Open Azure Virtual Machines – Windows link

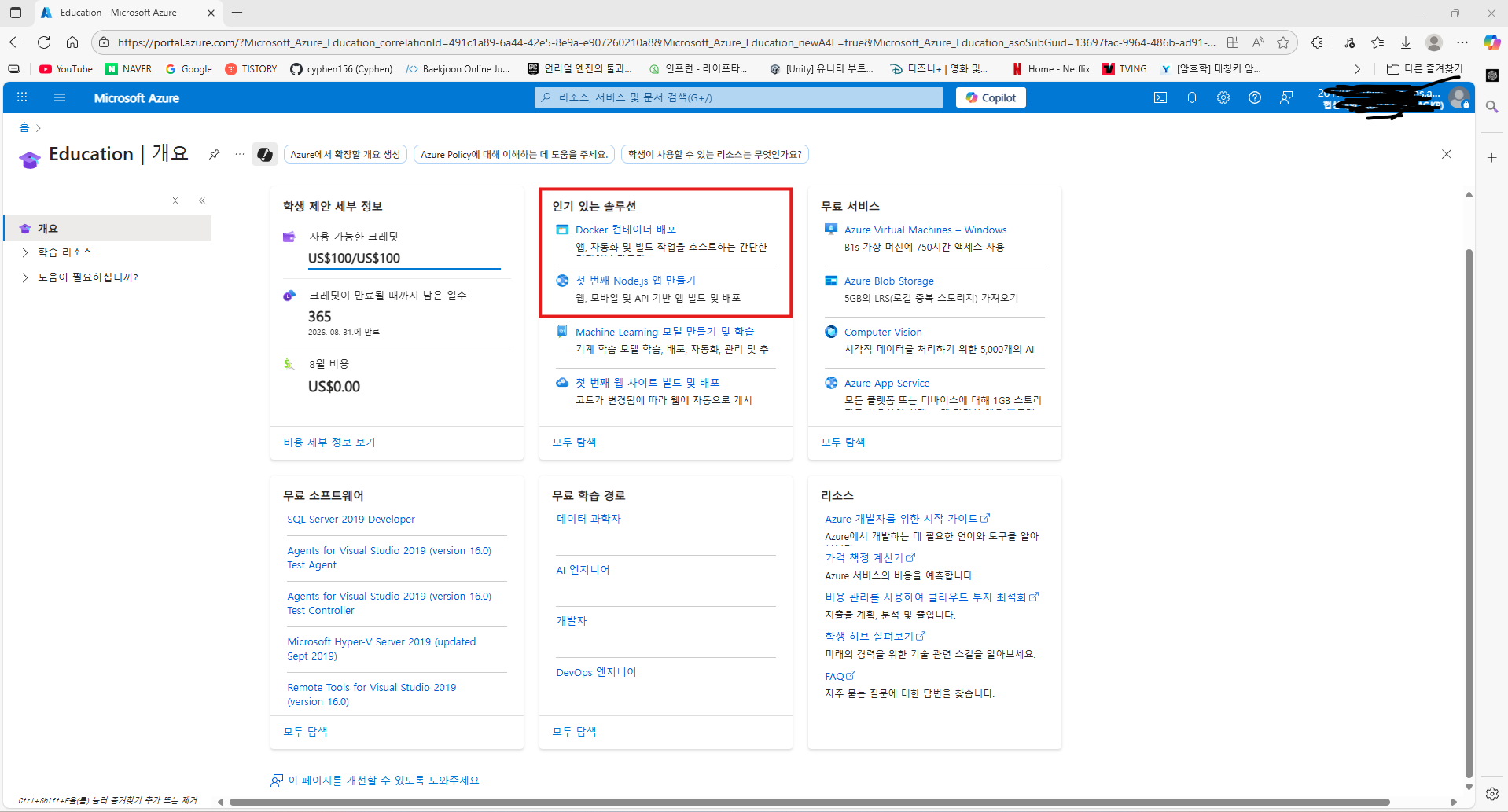click(x=925, y=230)
